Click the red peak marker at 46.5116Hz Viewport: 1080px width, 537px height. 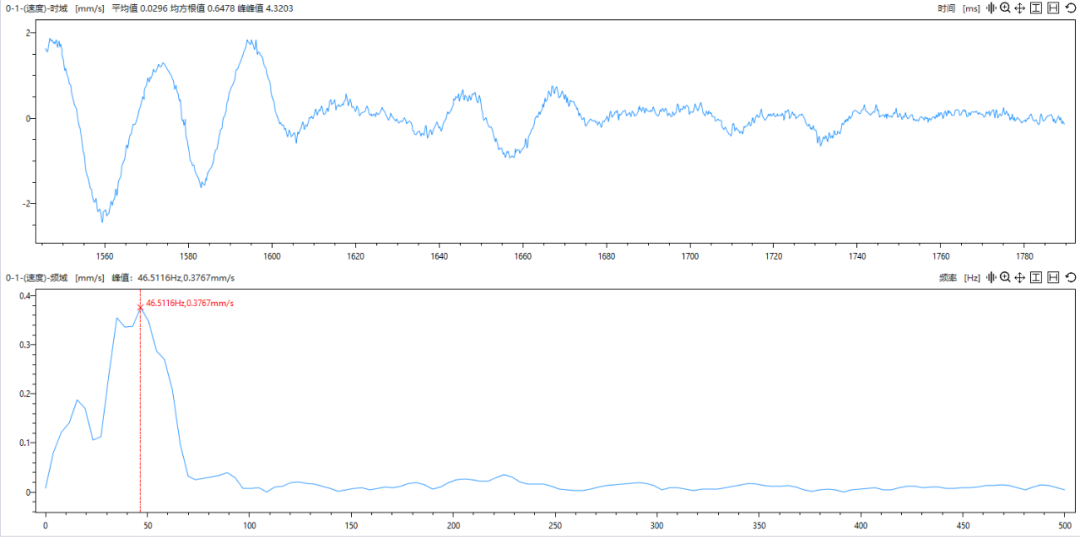click(x=140, y=308)
